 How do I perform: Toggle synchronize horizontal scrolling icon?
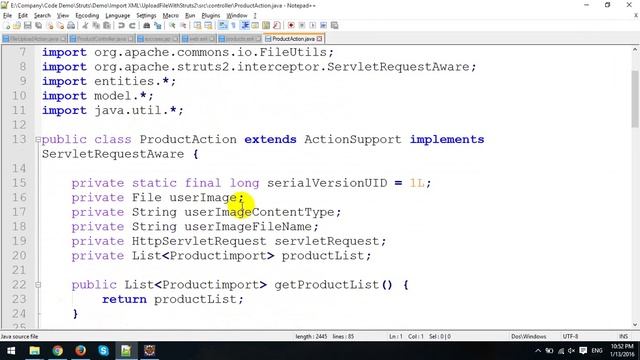point(208,25)
